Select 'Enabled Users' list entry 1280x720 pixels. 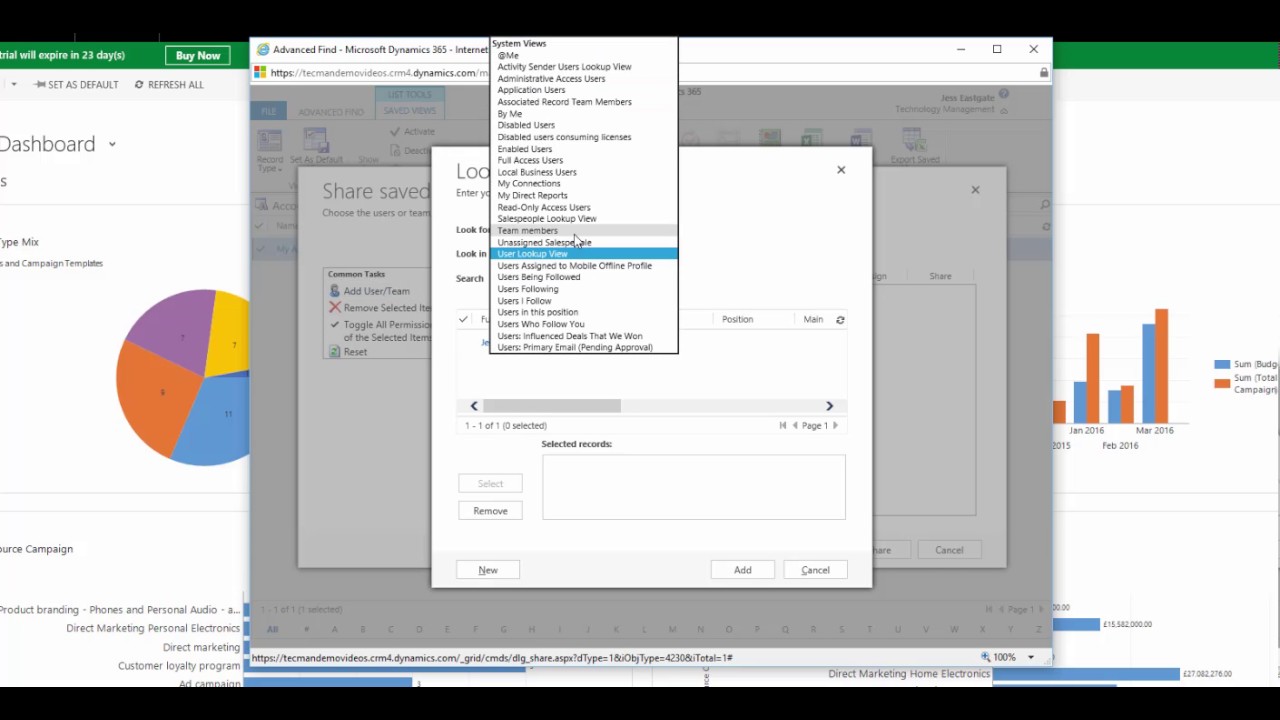coord(583,149)
